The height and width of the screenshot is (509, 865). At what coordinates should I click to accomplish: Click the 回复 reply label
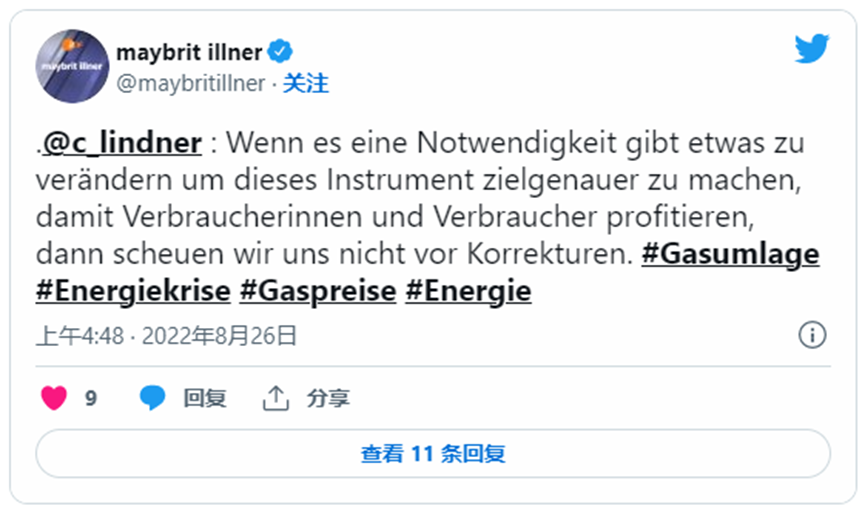pos(205,398)
